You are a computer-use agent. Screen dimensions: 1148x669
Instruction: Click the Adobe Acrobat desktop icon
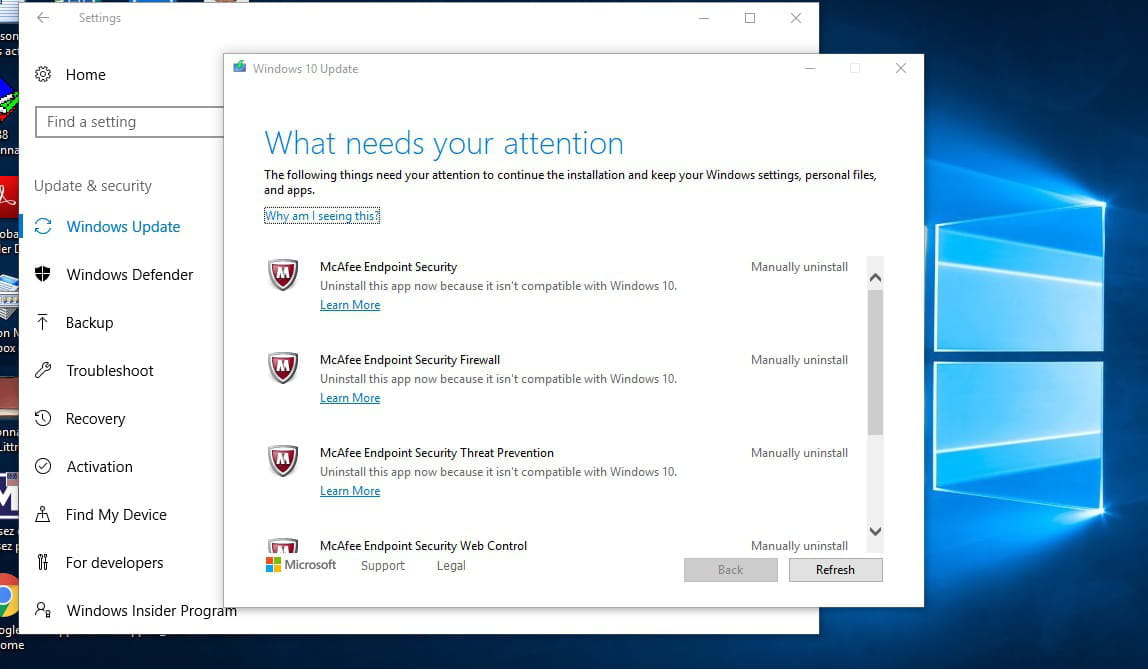pos(7,196)
